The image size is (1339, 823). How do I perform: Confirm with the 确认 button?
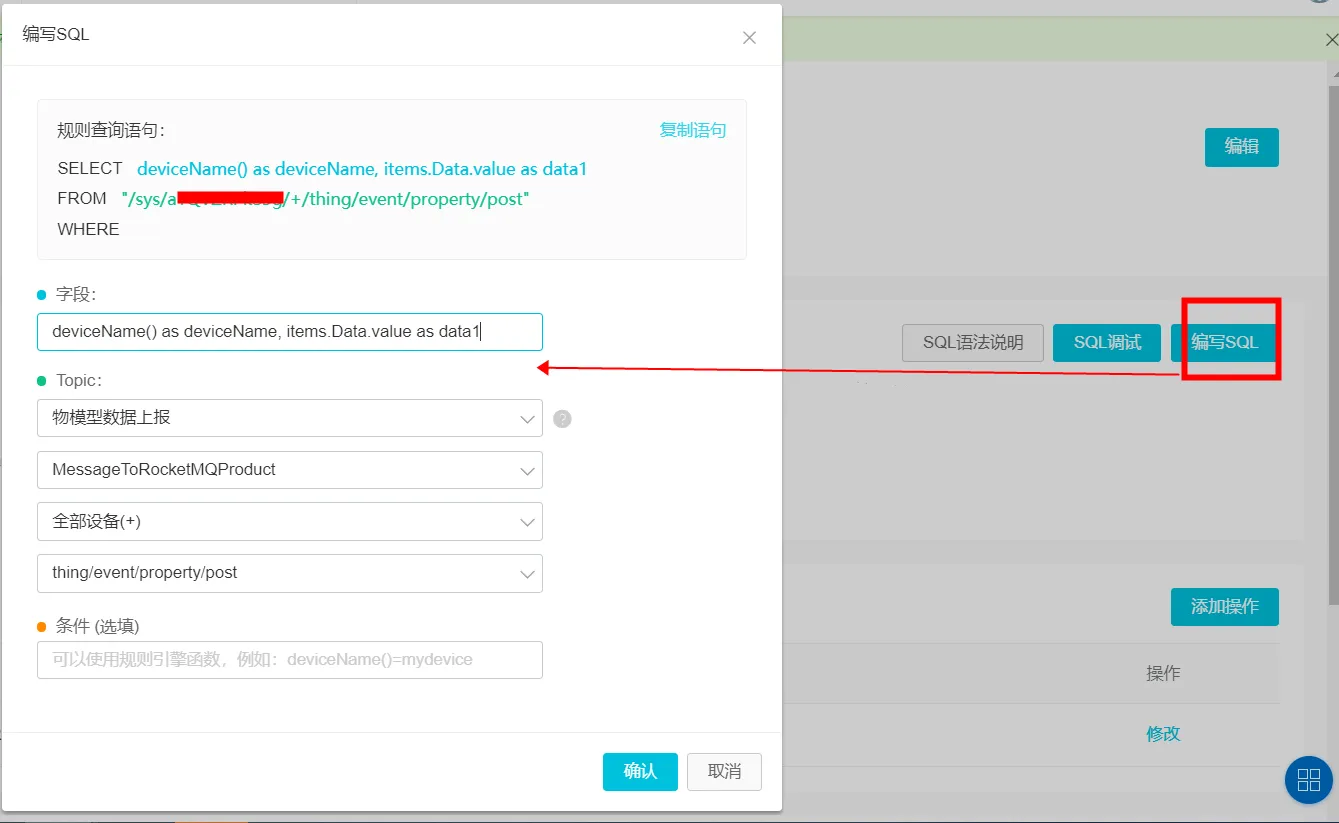[x=640, y=772]
